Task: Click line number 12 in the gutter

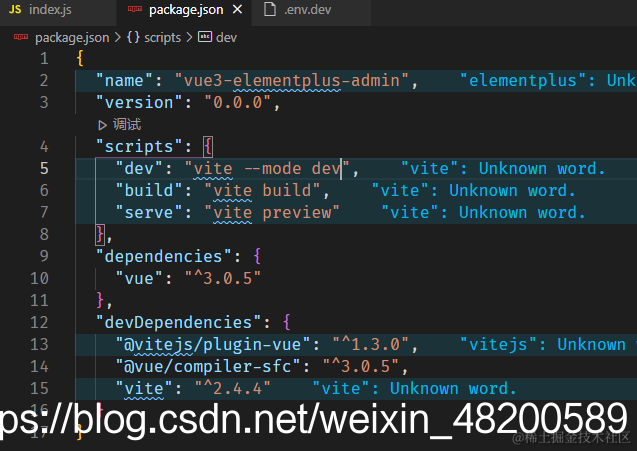Action: (x=39, y=323)
